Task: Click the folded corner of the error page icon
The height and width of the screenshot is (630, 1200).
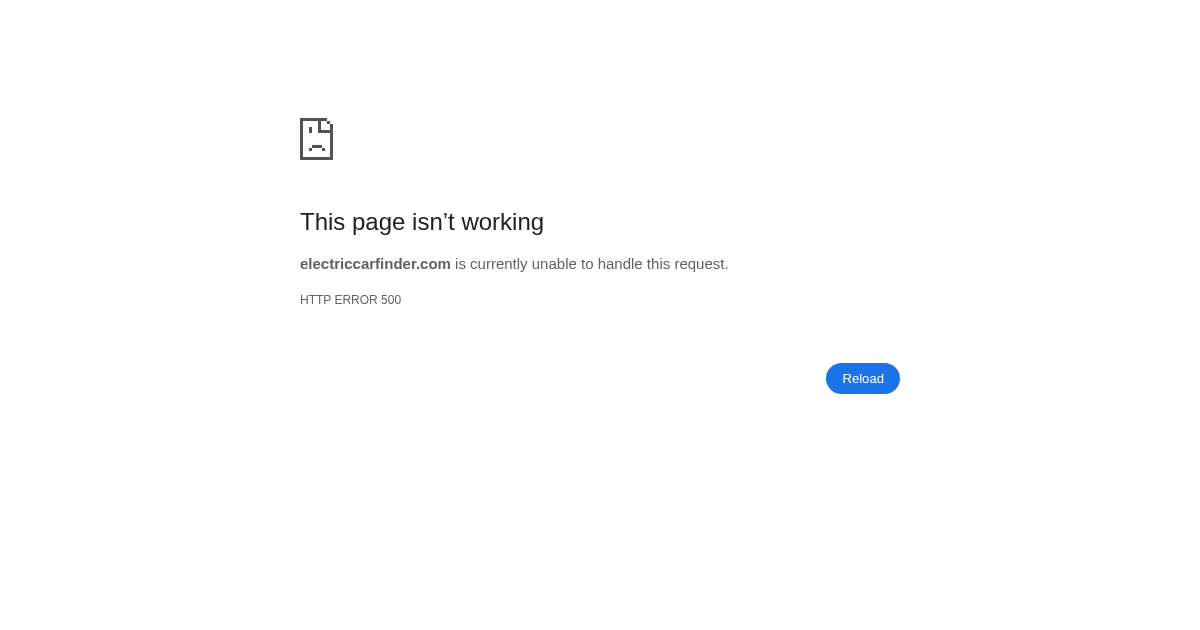Action: [326, 125]
